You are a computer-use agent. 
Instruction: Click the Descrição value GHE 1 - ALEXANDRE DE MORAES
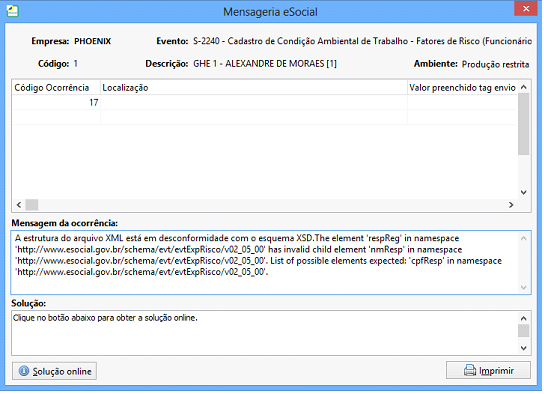point(265,64)
